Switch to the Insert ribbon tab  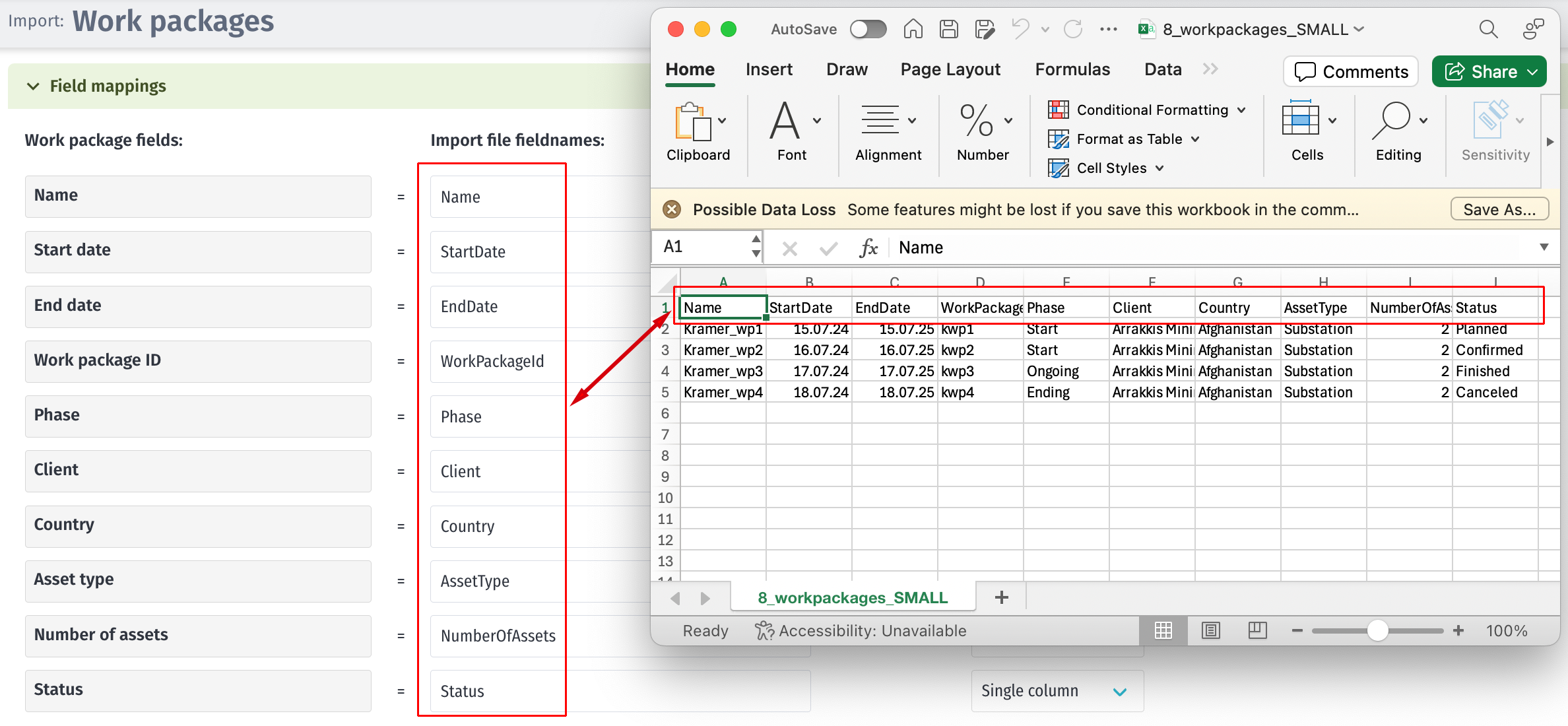(x=769, y=70)
